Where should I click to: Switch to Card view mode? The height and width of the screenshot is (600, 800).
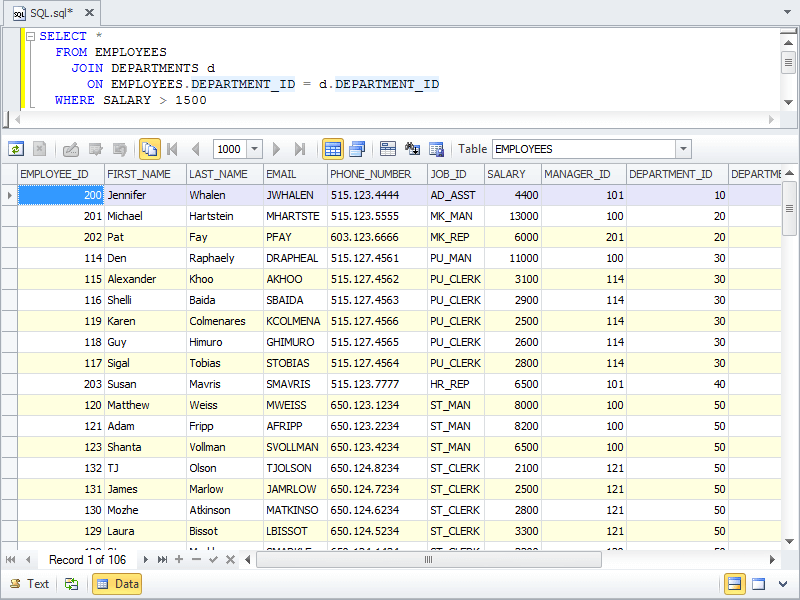point(357,149)
